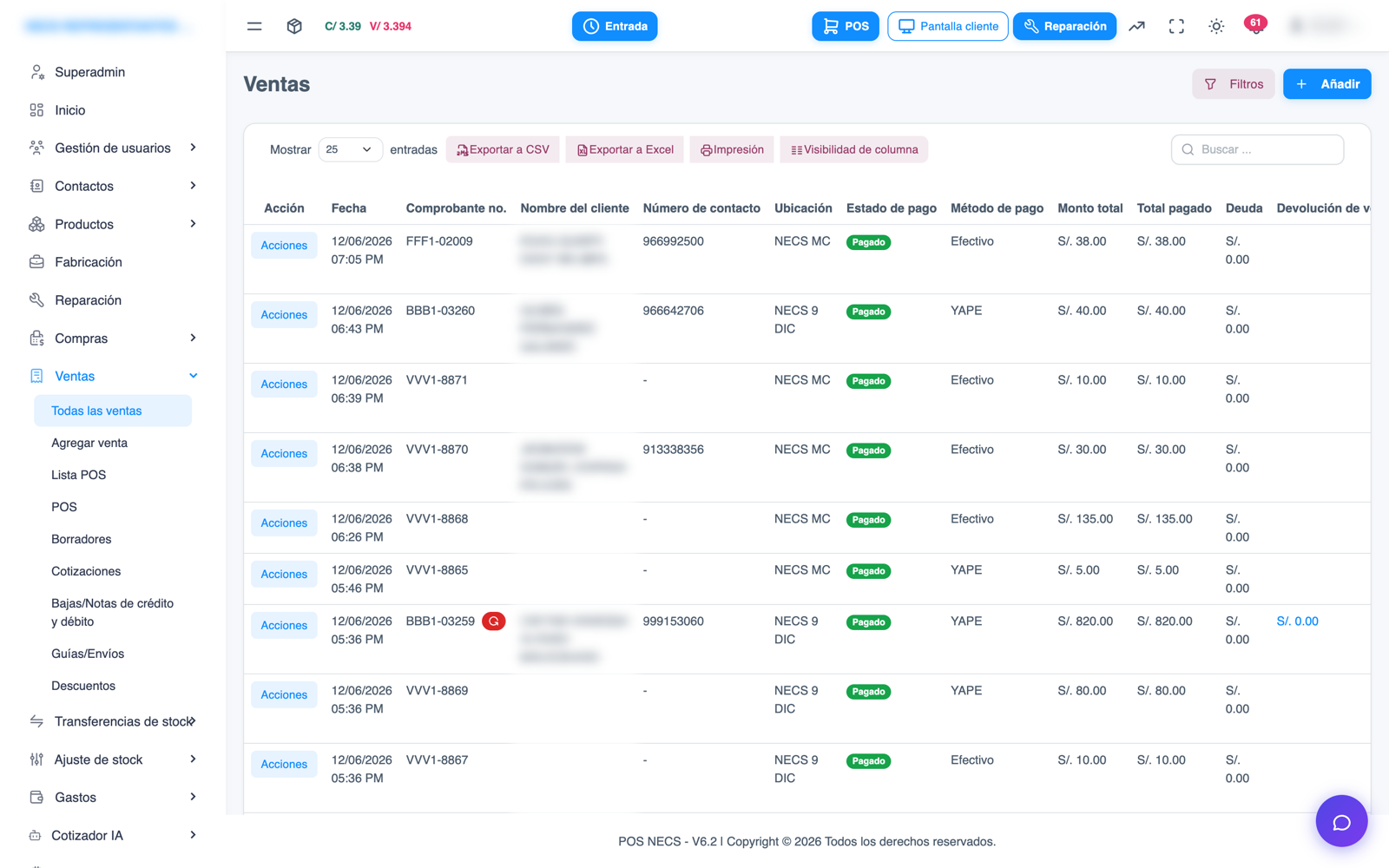
Task: Expand Gastos submenu chevron
Action: tap(193, 797)
